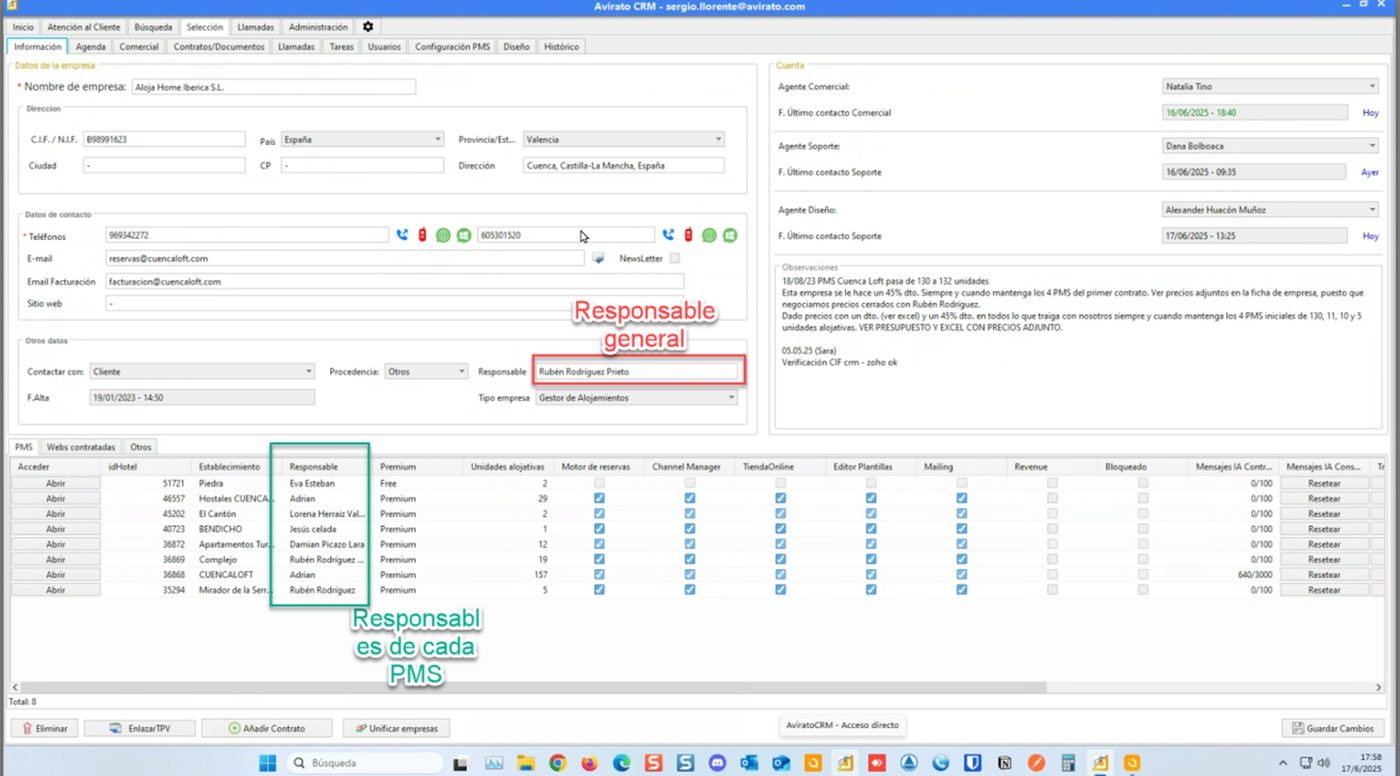Open the Contactar con dropdown
Image resolution: width=1400 pixels, height=776 pixels.
pyautogui.click(x=202, y=371)
